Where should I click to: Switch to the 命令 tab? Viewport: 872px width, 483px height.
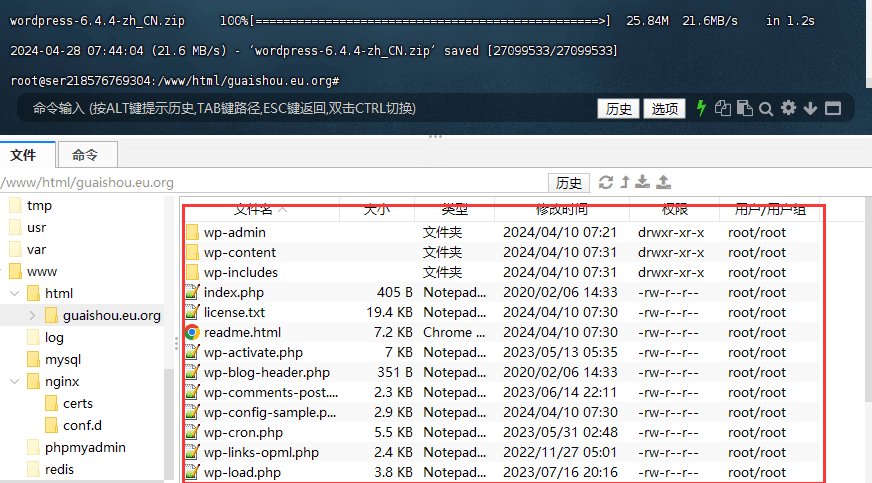87,155
